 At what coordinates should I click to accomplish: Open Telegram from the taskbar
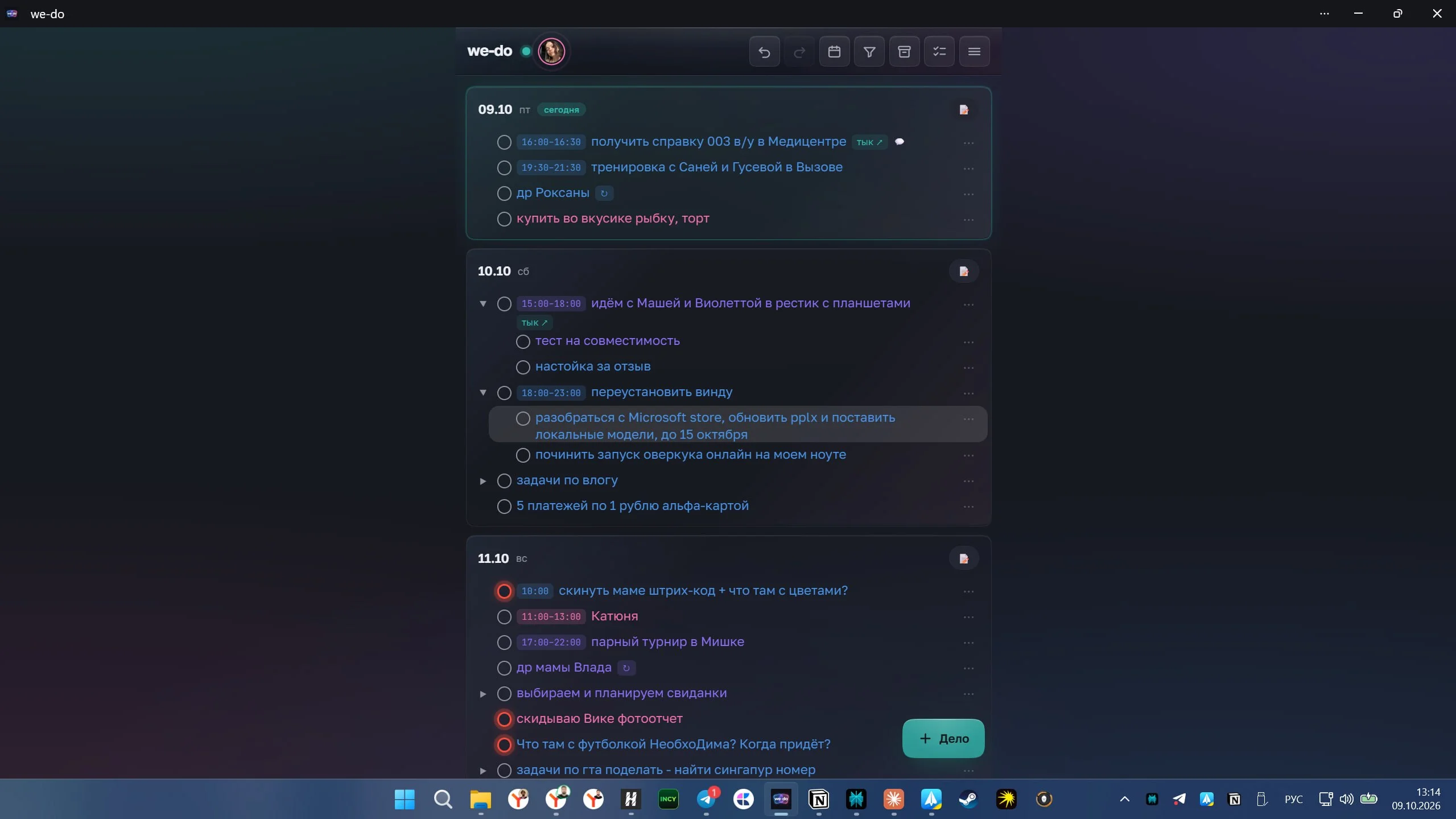click(x=706, y=799)
